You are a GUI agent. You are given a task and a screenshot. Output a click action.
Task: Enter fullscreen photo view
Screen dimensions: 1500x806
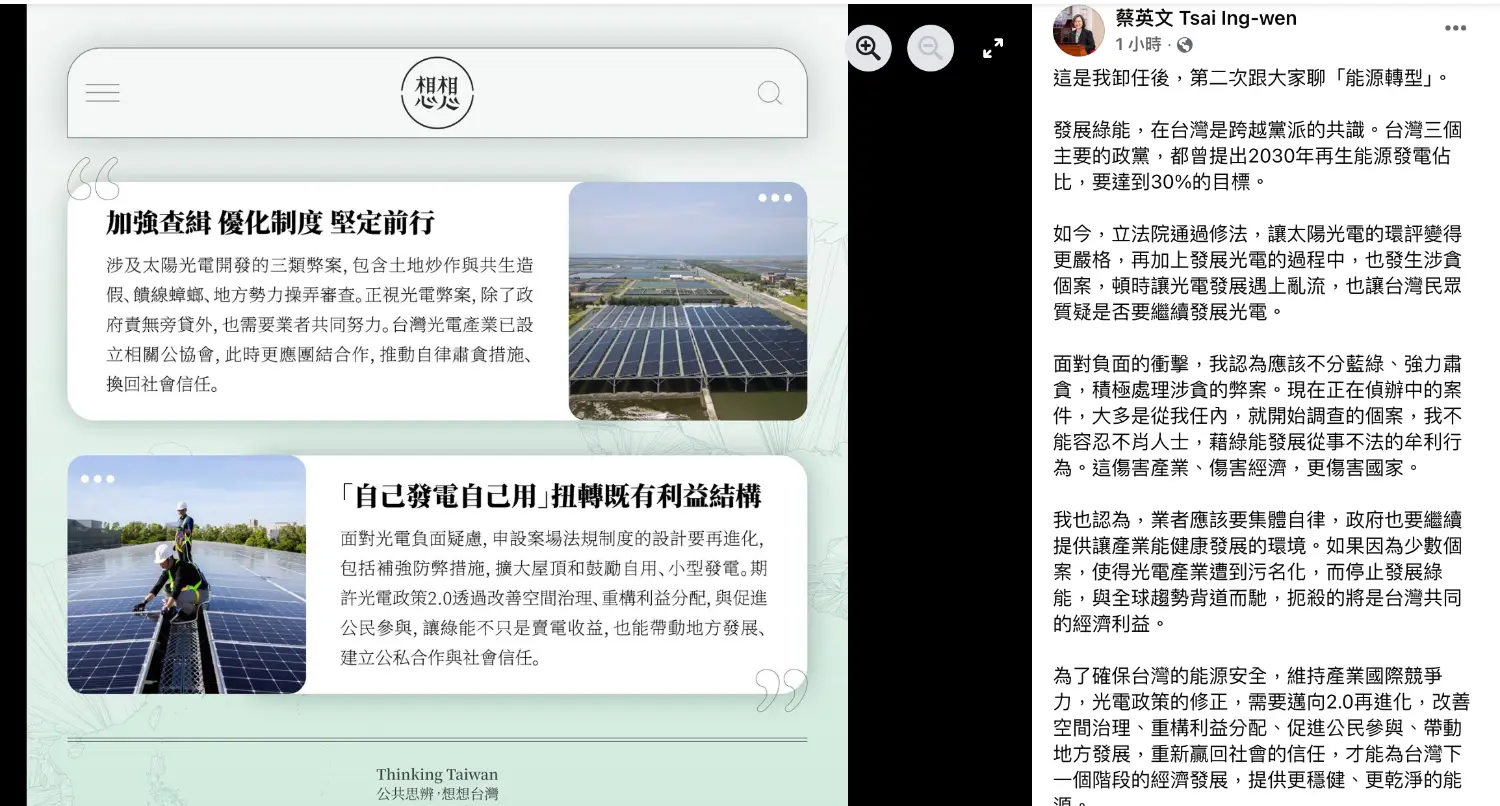[993, 48]
